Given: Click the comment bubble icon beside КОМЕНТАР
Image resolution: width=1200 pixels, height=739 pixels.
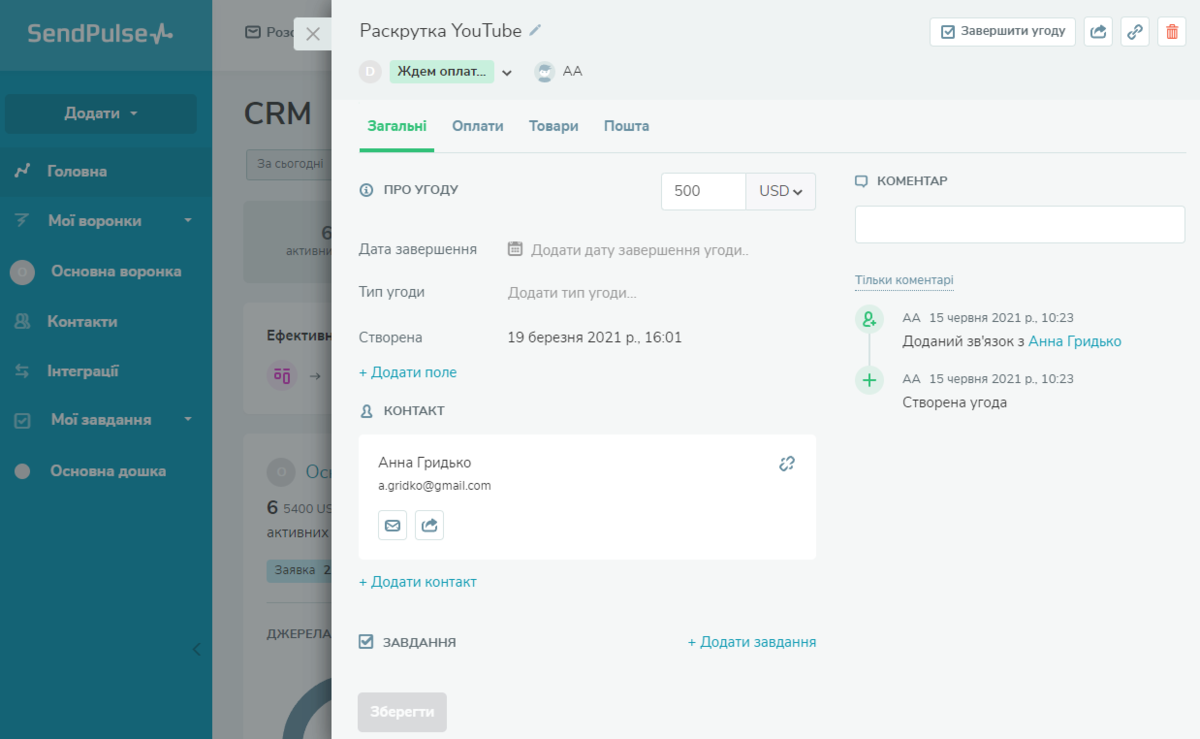Looking at the screenshot, I should point(862,181).
